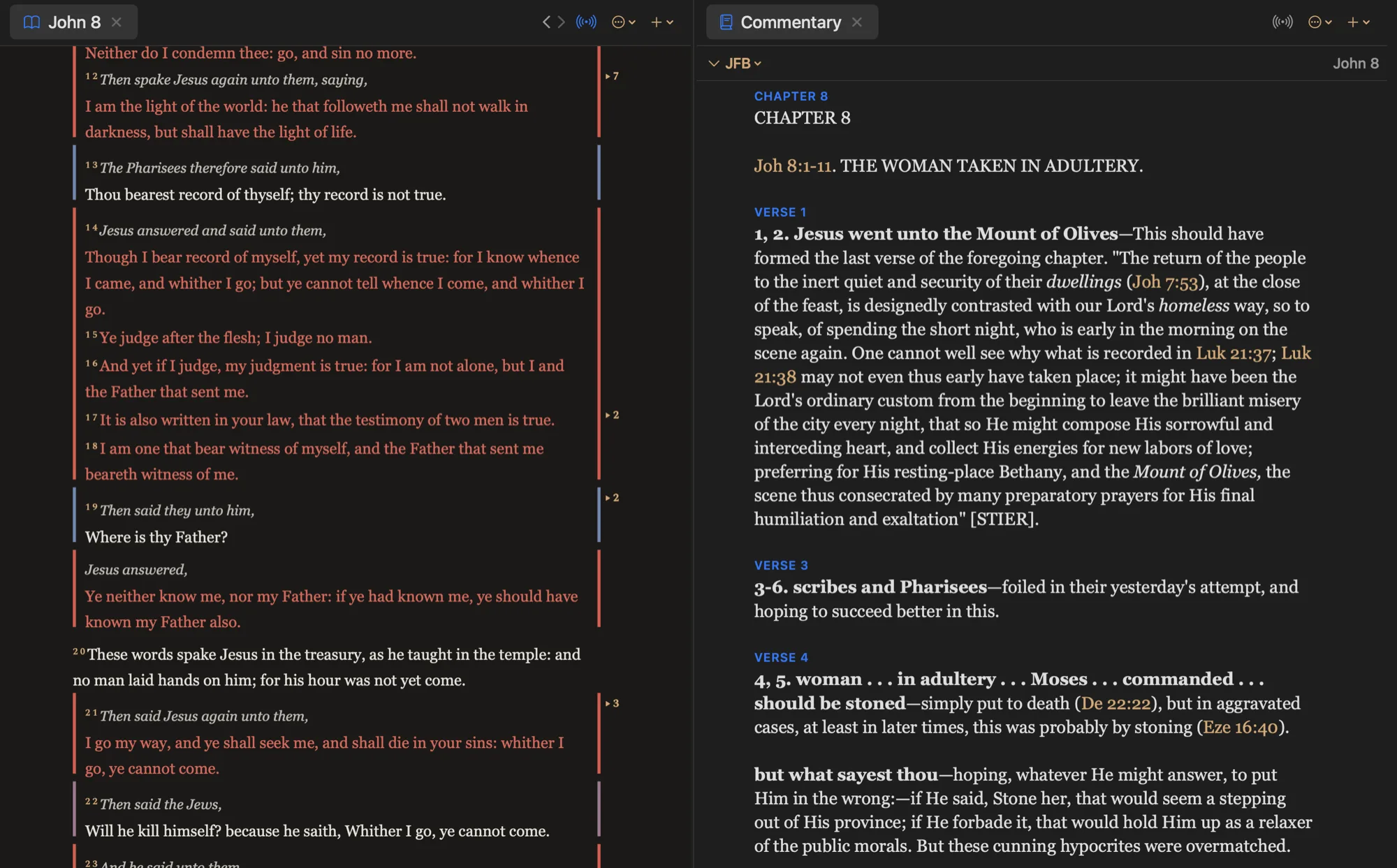Viewport: 1397px width, 868px height.
Task: Toggle sync broadcast icon in John 8 pane
Action: click(x=586, y=22)
